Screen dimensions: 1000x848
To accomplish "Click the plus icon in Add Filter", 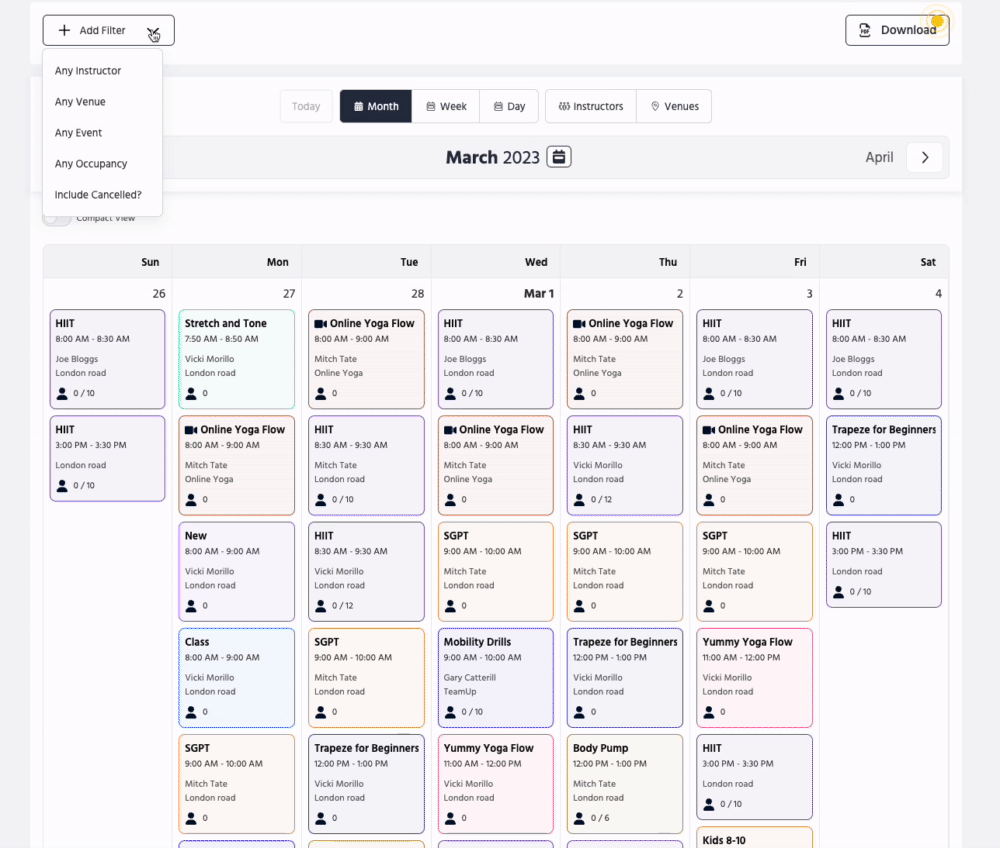I will tap(64, 30).
